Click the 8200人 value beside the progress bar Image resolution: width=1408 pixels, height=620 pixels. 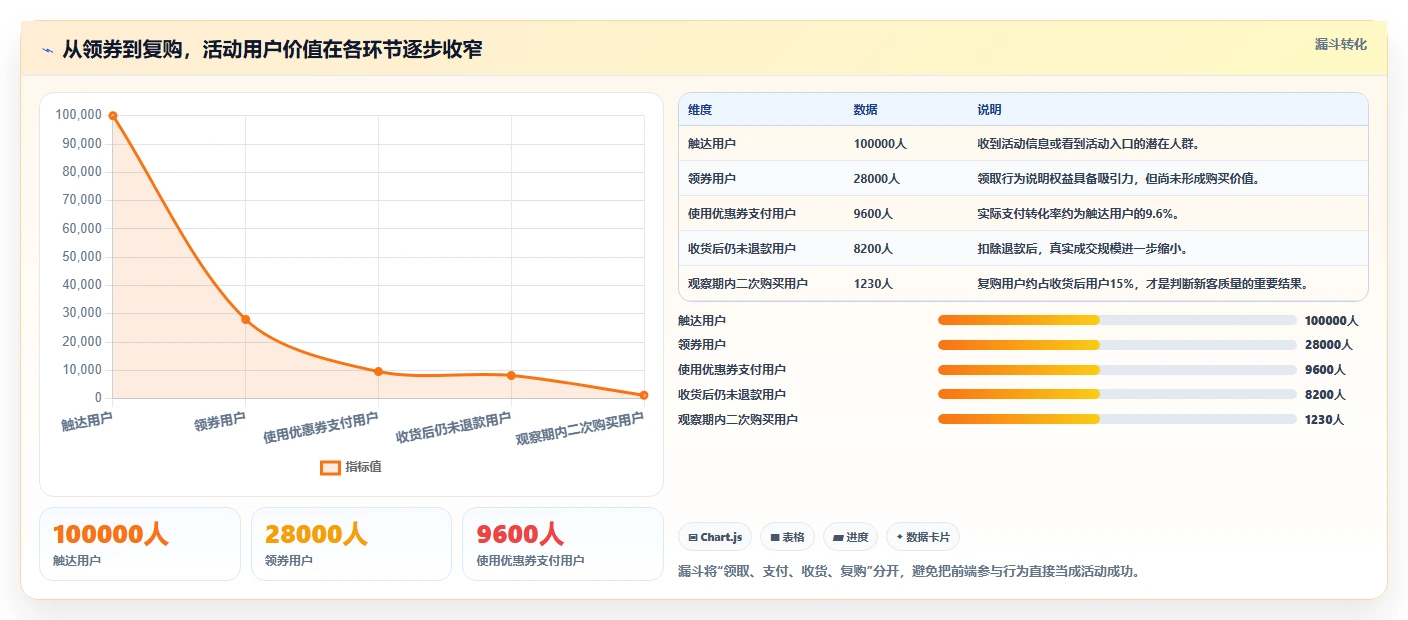point(1325,395)
